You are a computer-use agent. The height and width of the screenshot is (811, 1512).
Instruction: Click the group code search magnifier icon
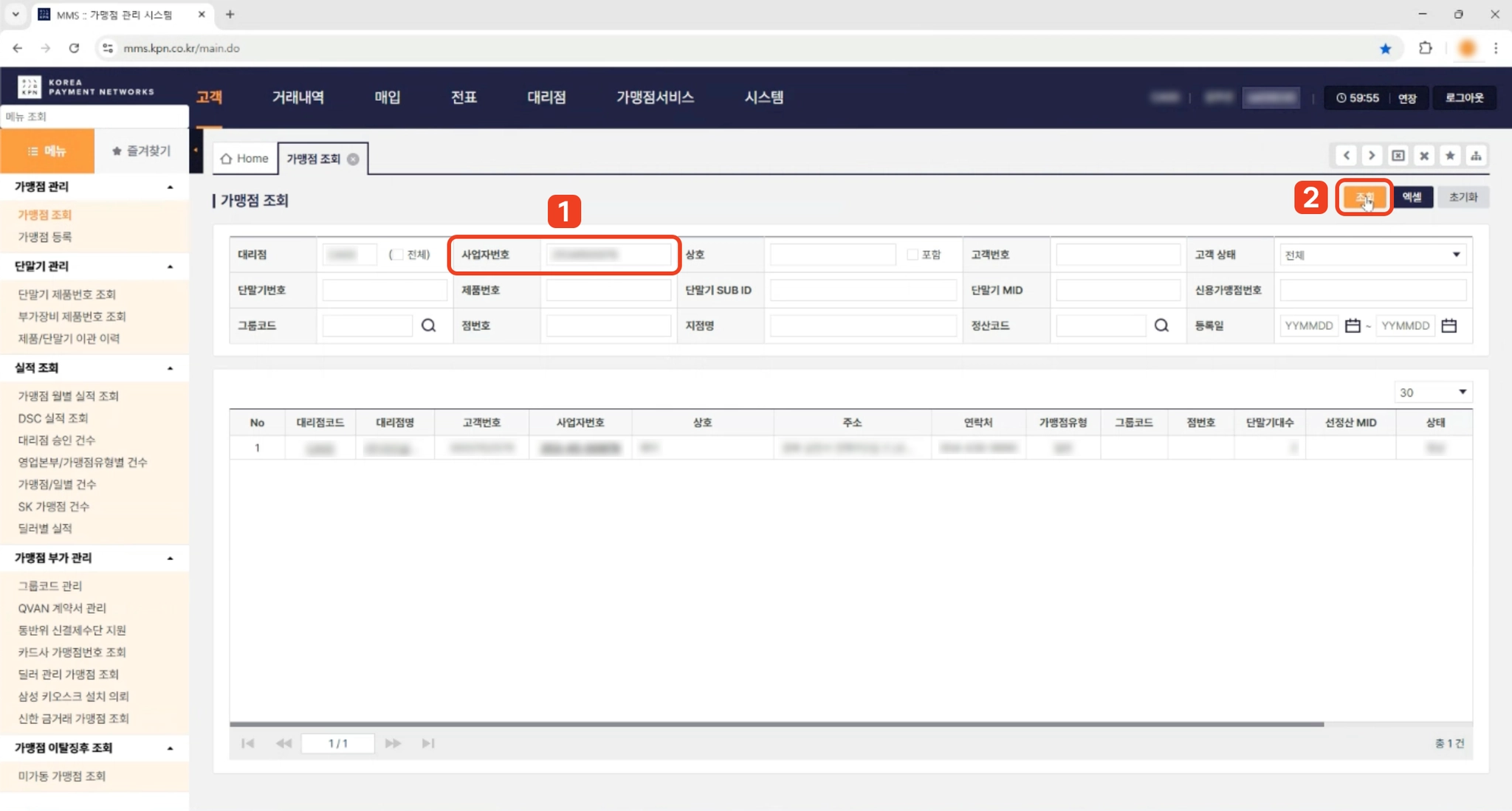[428, 325]
